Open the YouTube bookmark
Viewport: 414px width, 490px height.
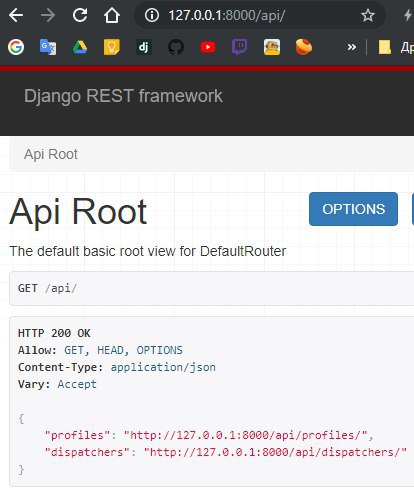coord(208,47)
